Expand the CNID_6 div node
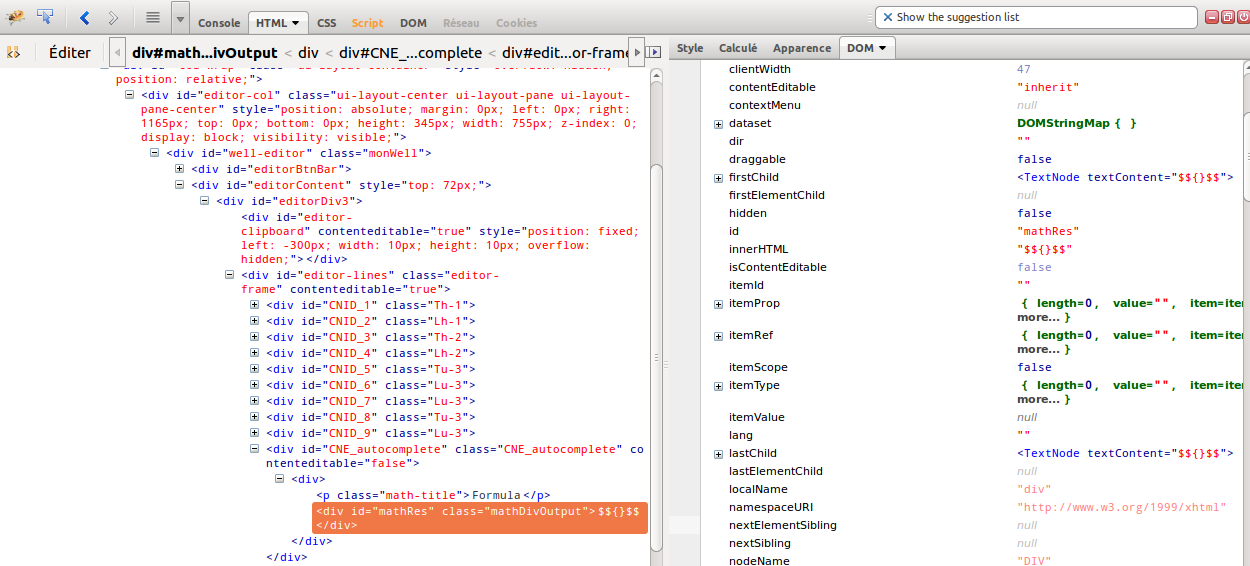Screen dimensions: 1250x566 click(x=255, y=385)
